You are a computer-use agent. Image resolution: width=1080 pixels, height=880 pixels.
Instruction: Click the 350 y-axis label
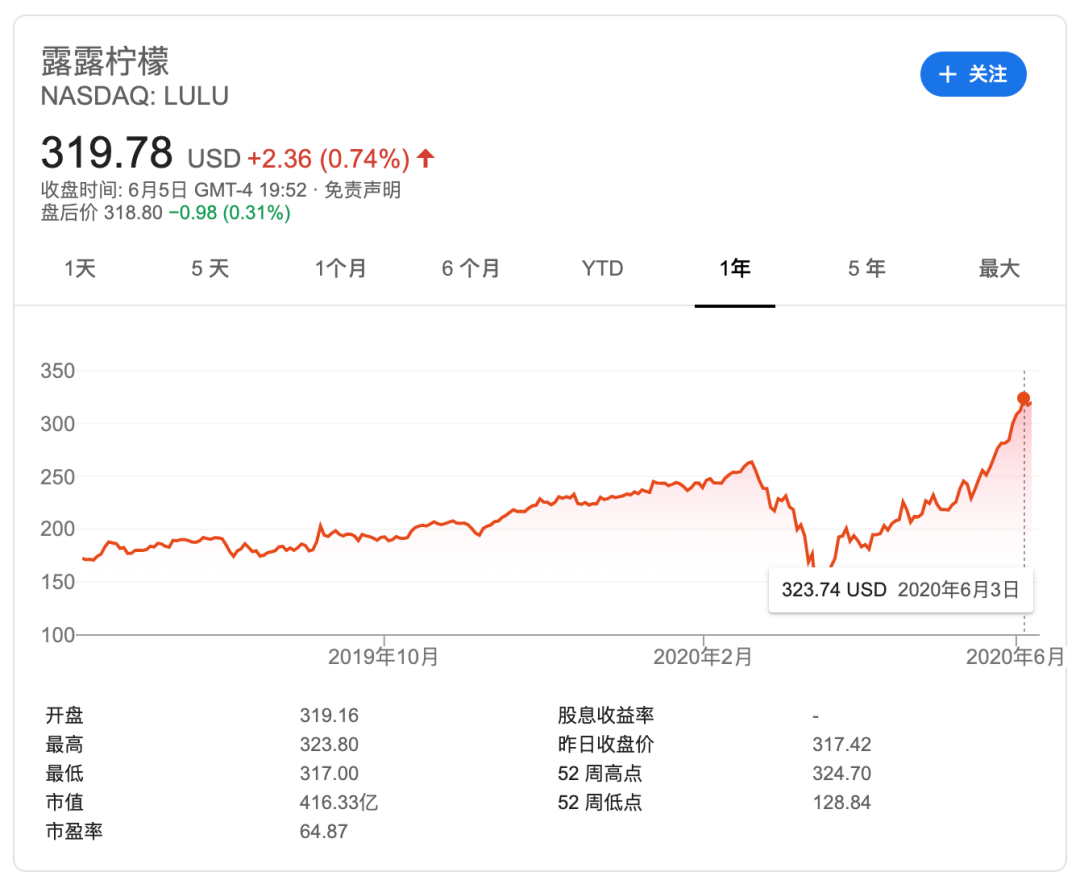[x=58, y=371]
